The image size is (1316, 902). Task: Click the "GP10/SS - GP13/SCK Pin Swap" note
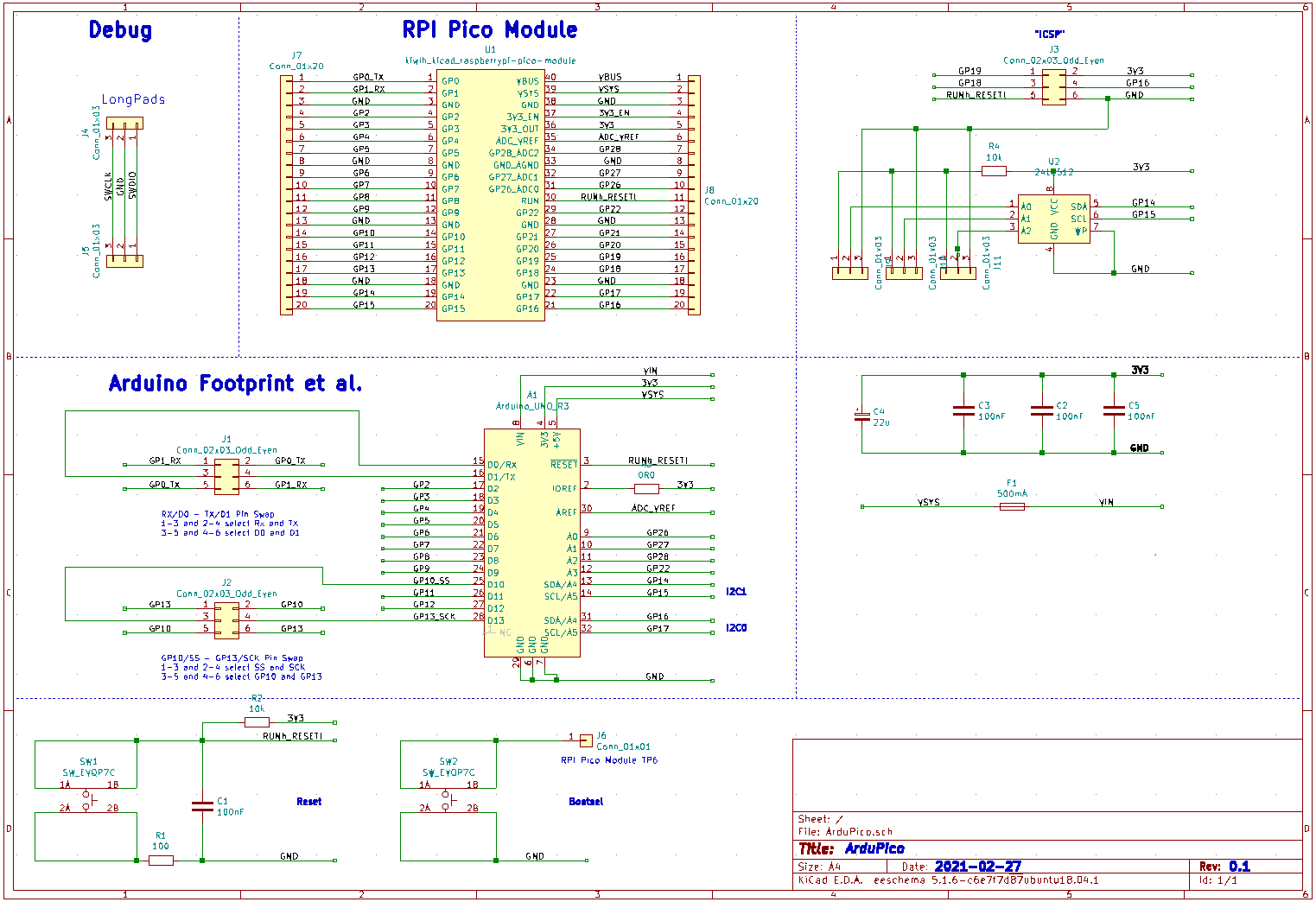click(232, 658)
